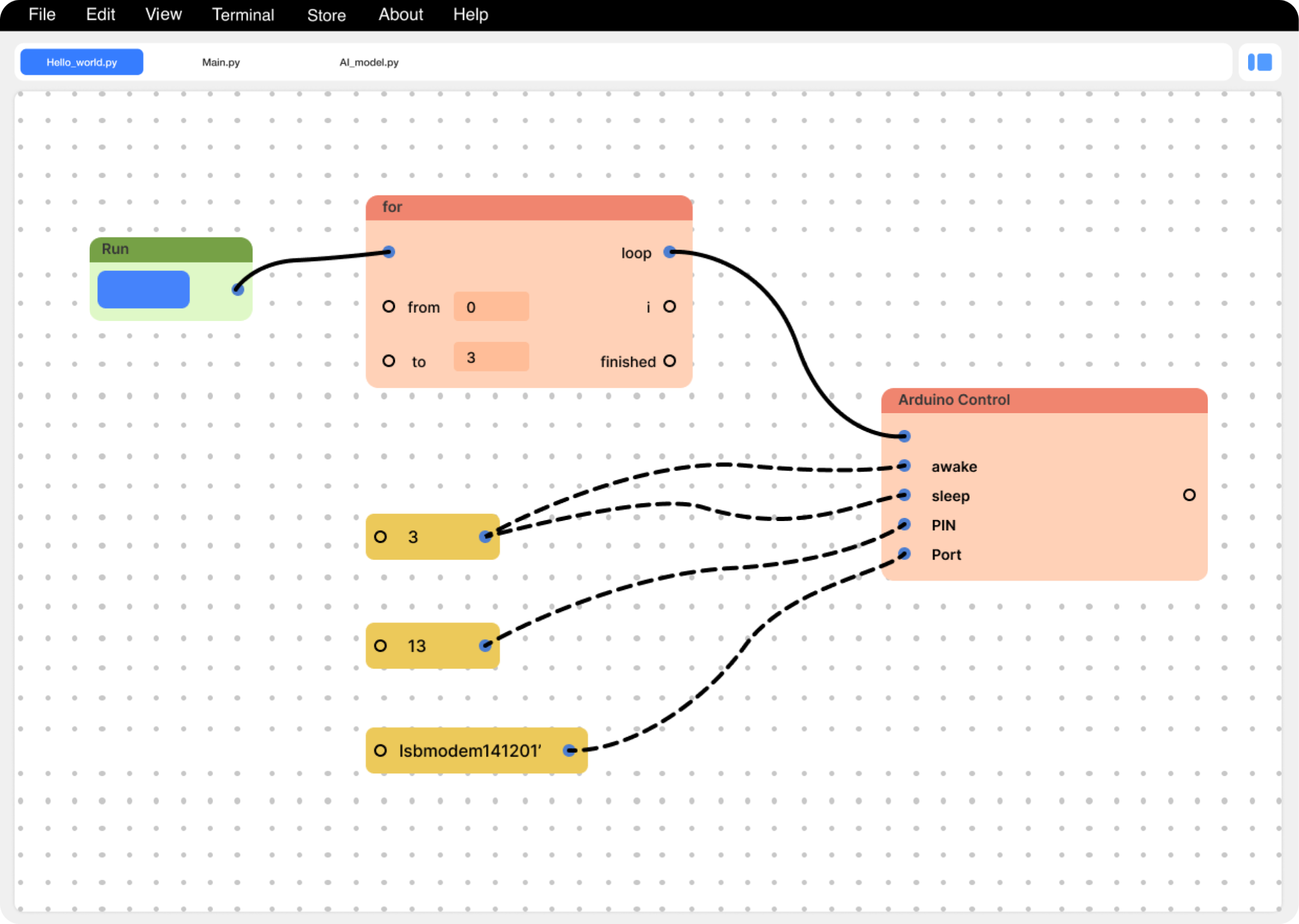Click the to input port circle
The height and width of the screenshot is (924, 1299).
tap(389, 361)
